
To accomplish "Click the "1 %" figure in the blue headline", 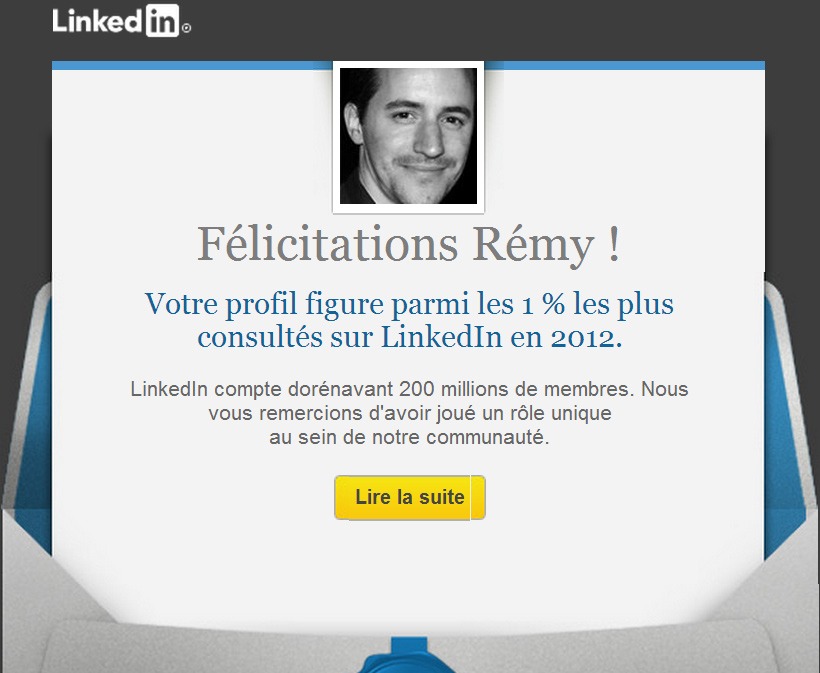I will click(x=543, y=304).
